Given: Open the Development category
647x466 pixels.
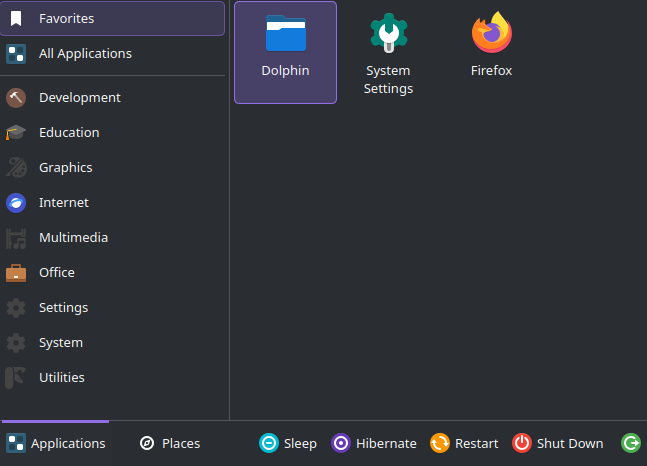Looking at the screenshot, I should [113, 97].
